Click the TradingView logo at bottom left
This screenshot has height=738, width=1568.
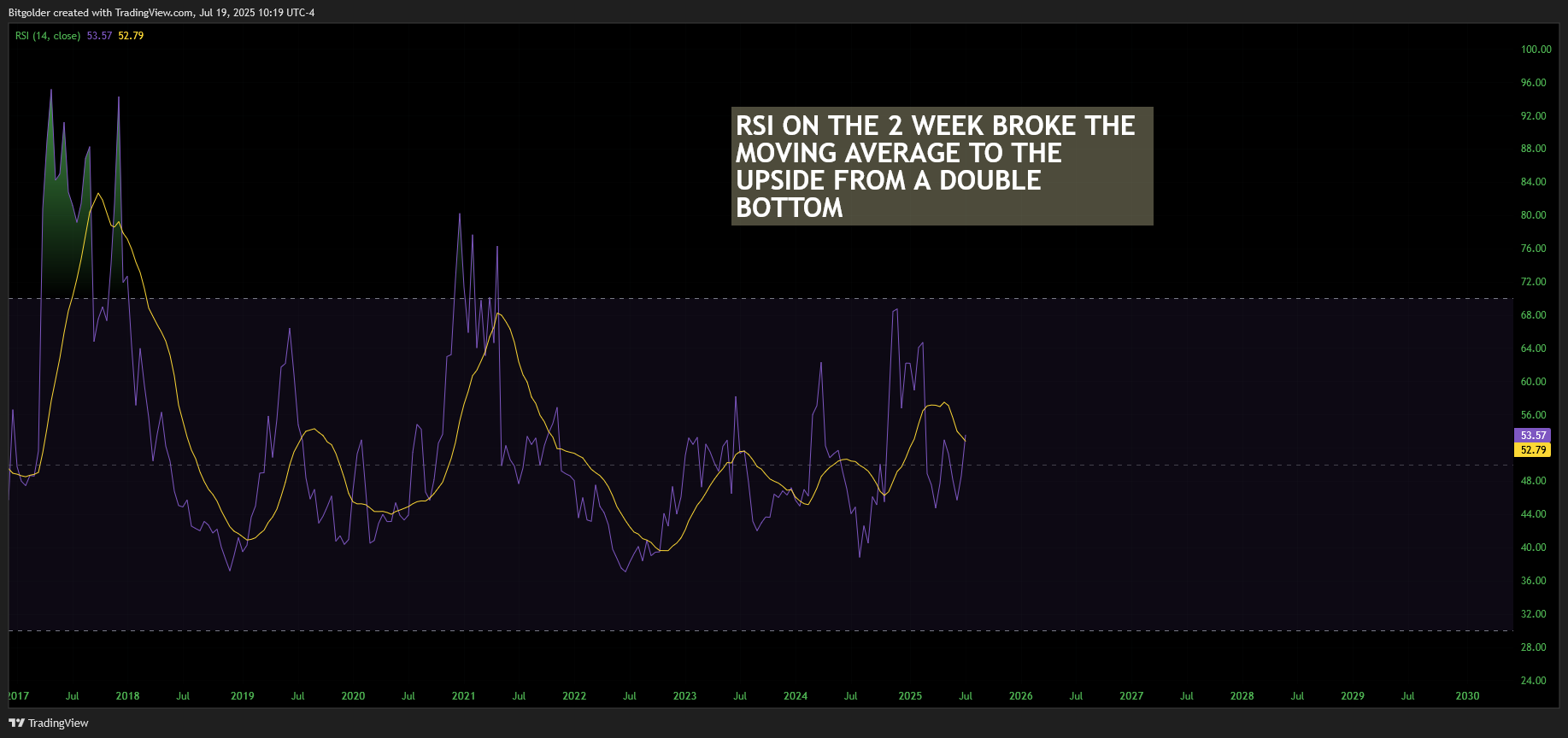pyautogui.click(x=49, y=723)
